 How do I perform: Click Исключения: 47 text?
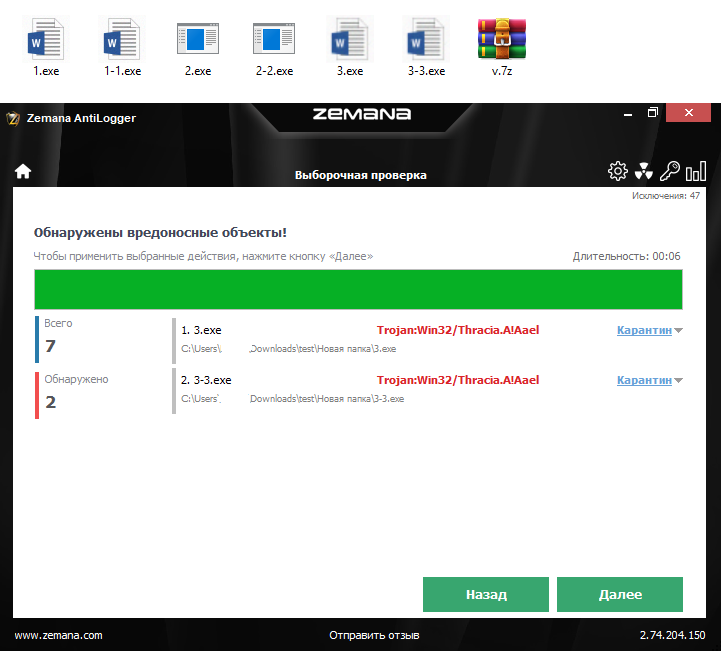666,196
